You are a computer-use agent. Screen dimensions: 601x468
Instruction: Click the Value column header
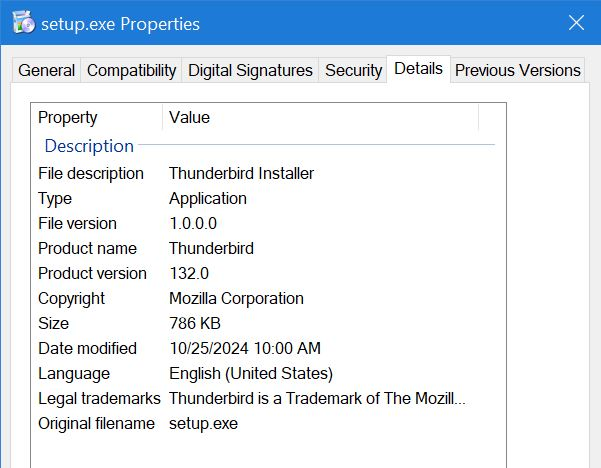[x=320, y=117]
